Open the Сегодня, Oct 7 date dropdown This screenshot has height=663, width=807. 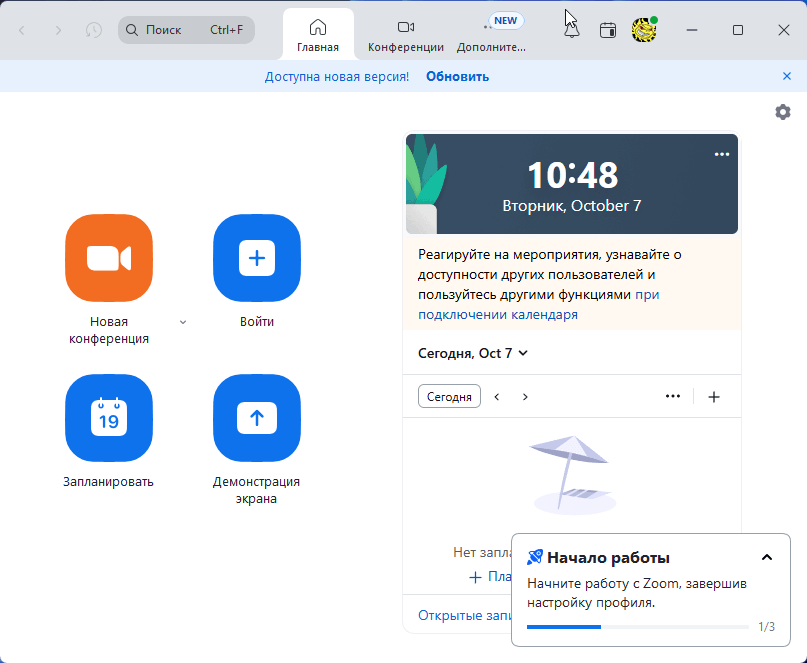473,353
